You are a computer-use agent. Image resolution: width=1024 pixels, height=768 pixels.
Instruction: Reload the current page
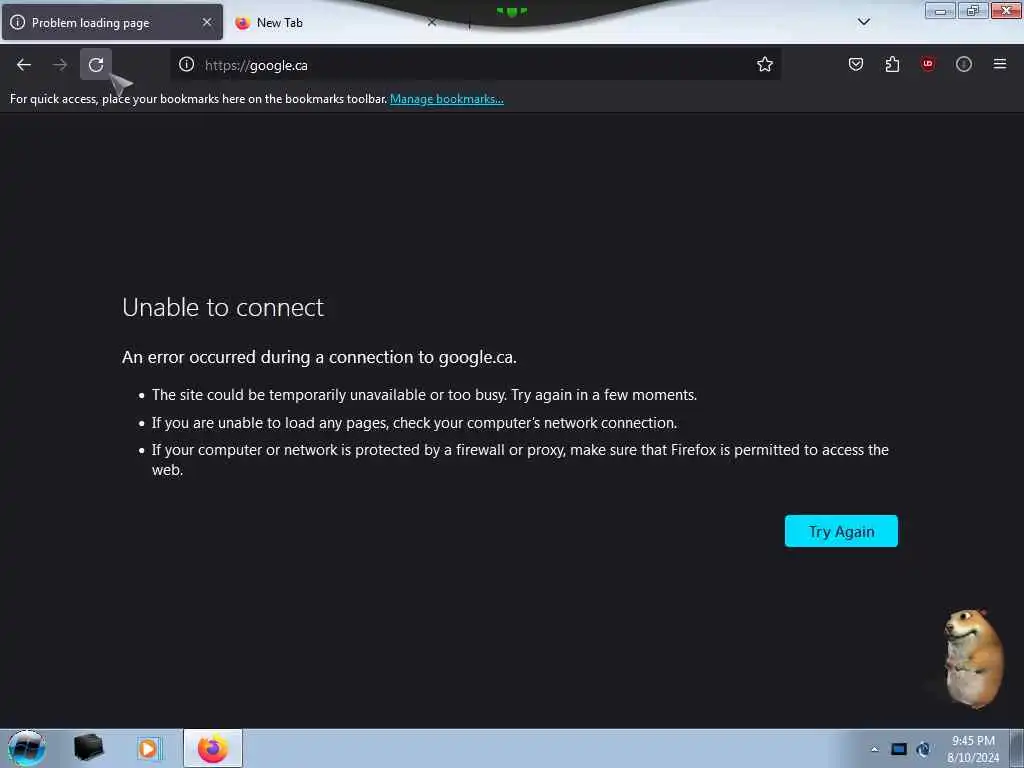96,65
